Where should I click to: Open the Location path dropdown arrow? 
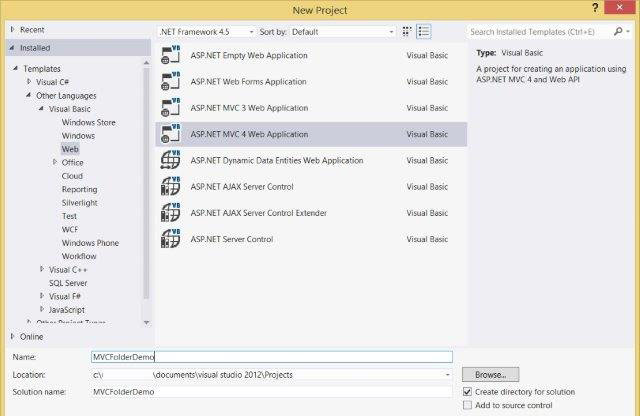point(447,375)
